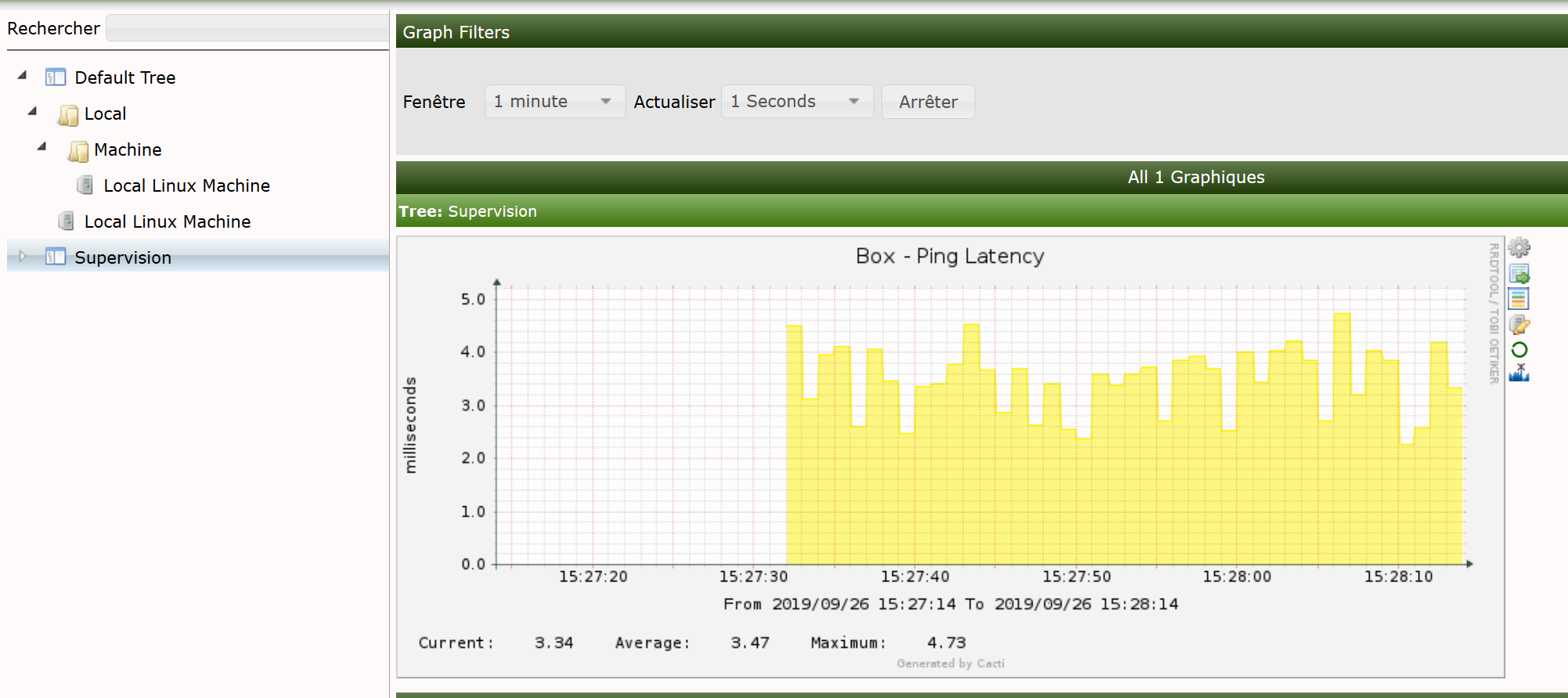Image resolution: width=1568 pixels, height=698 pixels.
Task: Collapse the Local folder node
Action: (33, 112)
